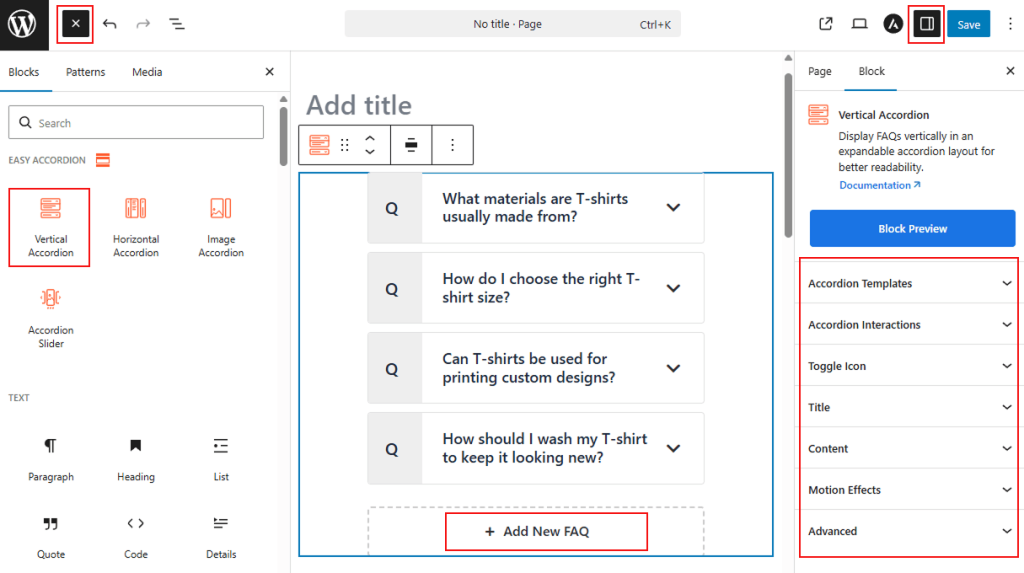
Task: Click the Add New FAQ button
Action: (546, 531)
